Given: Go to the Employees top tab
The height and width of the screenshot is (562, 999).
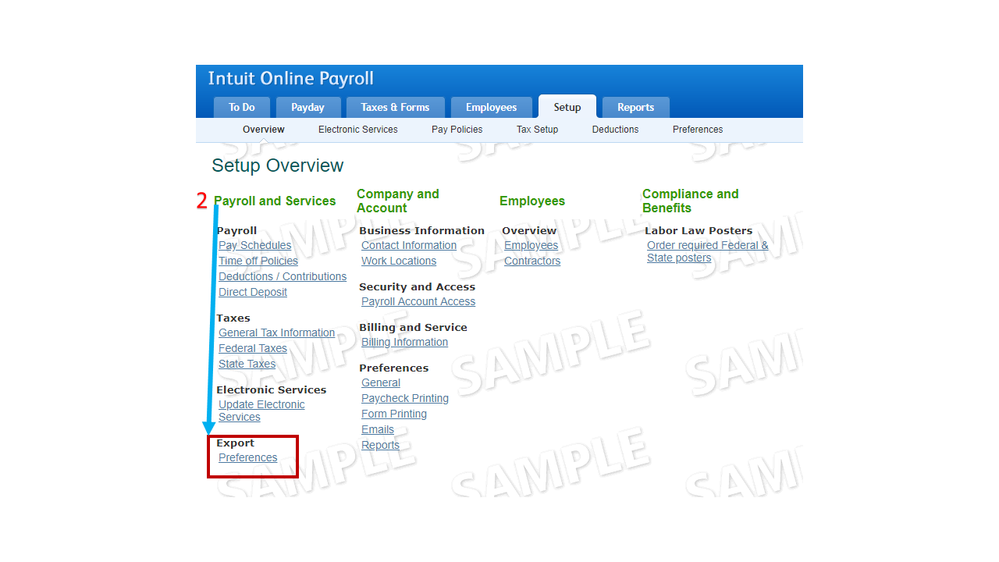Looking at the screenshot, I should pyautogui.click(x=491, y=107).
